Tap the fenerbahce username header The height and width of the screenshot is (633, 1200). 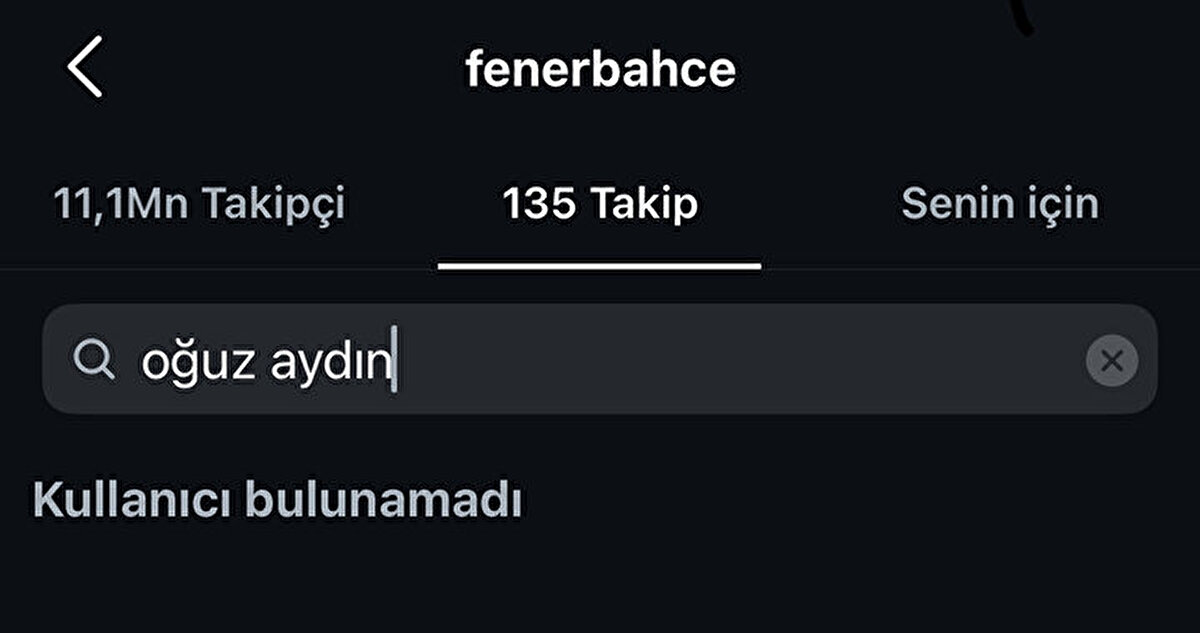(x=600, y=68)
